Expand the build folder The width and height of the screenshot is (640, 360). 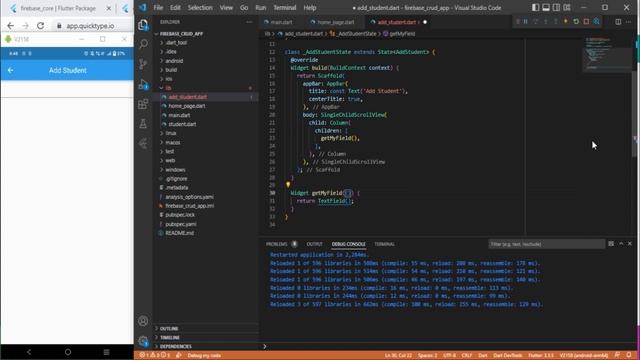click(x=171, y=70)
